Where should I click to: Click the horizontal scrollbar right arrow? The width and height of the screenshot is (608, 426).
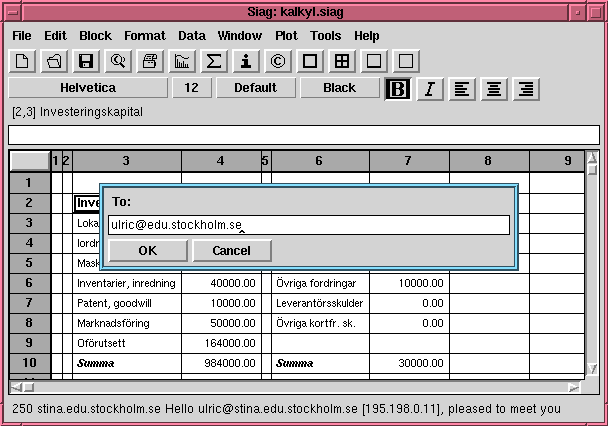(x=574, y=387)
